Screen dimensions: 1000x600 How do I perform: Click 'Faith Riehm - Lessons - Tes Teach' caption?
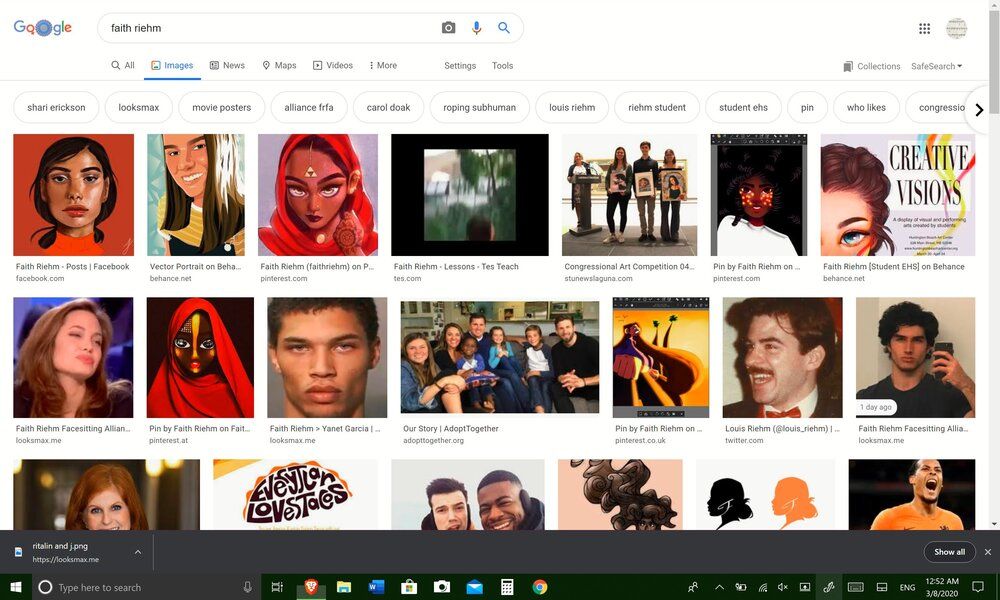click(456, 267)
